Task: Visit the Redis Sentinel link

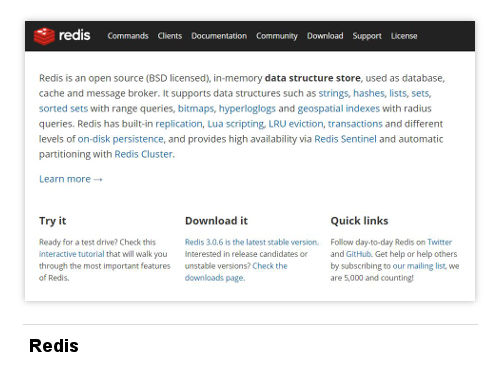Action: 345,139
